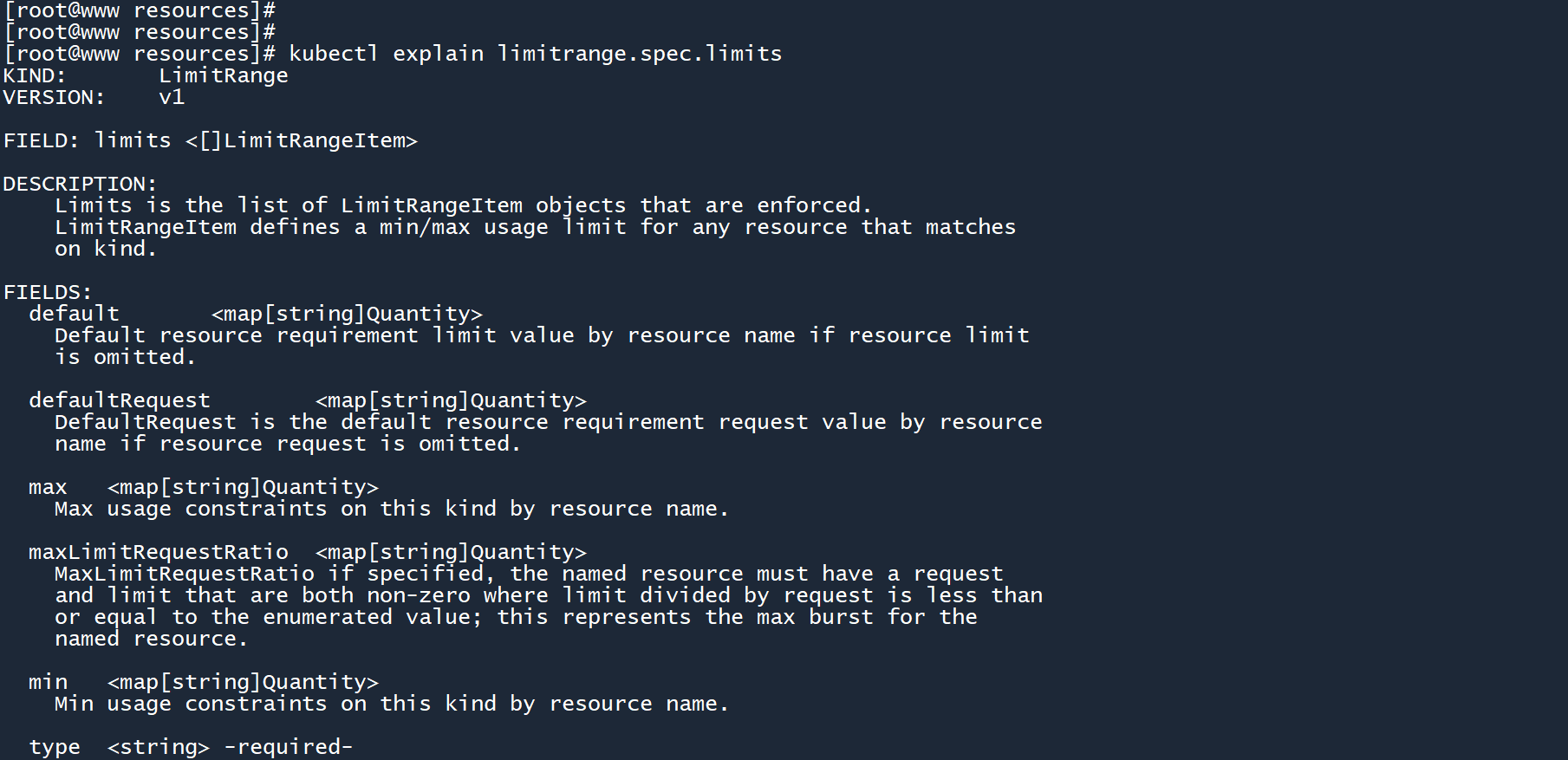1568x760 pixels.
Task: Click the text 'is omitted.' under default
Action: (x=125, y=357)
